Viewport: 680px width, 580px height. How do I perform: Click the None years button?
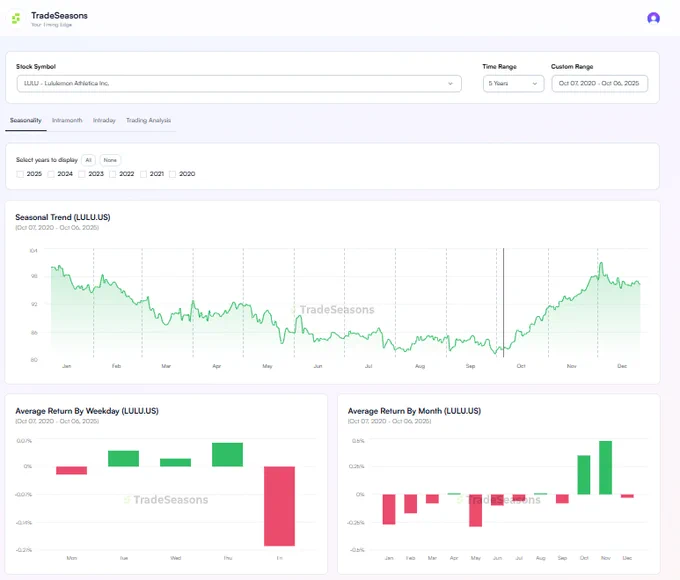[110, 160]
